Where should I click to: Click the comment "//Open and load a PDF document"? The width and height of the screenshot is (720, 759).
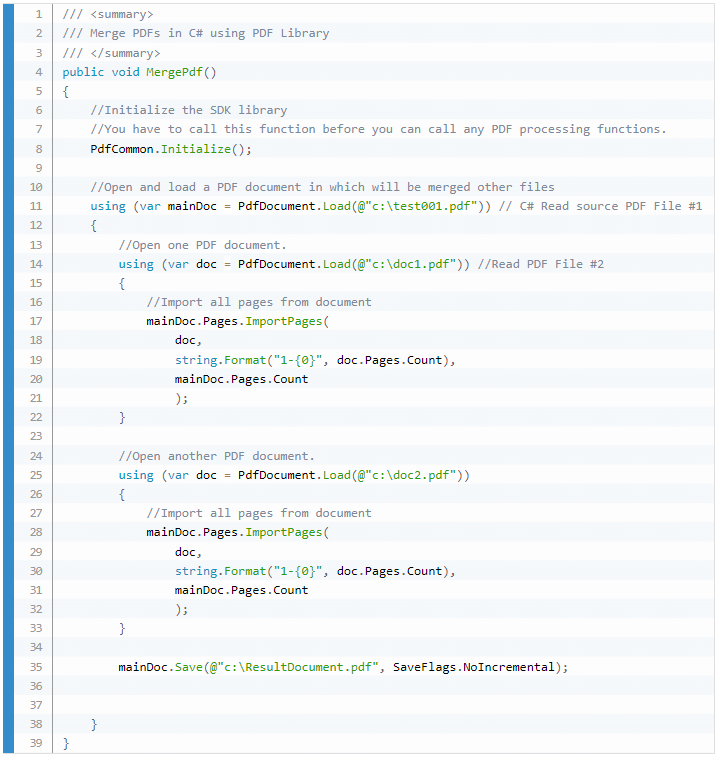[322, 187]
